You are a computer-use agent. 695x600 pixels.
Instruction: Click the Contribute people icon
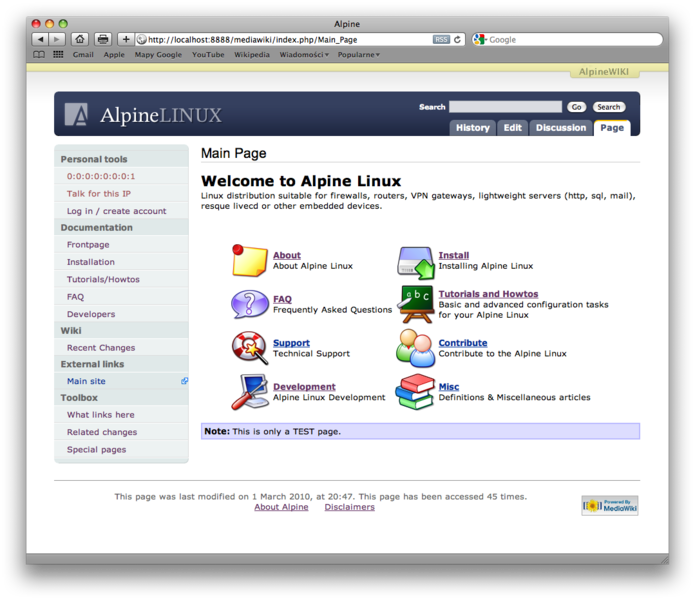click(415, 348)
